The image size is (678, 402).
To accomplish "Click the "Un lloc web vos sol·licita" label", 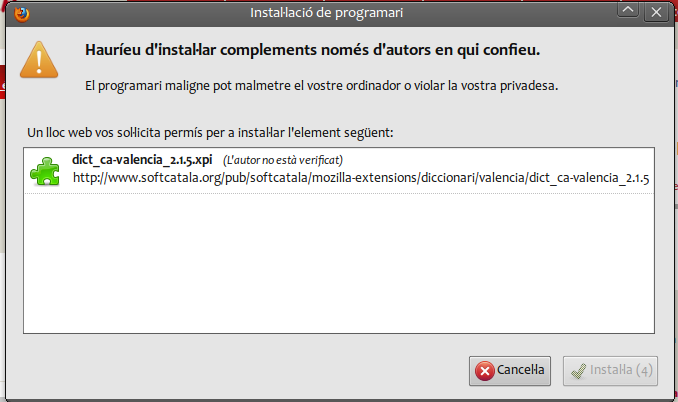I will 210,132.
